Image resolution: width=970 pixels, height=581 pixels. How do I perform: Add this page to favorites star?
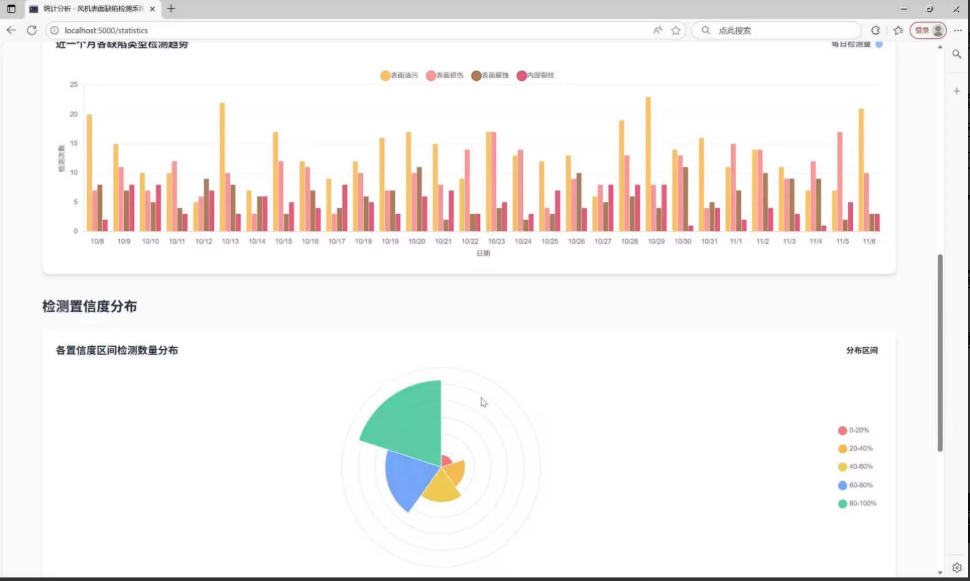[x=676, y=30]
